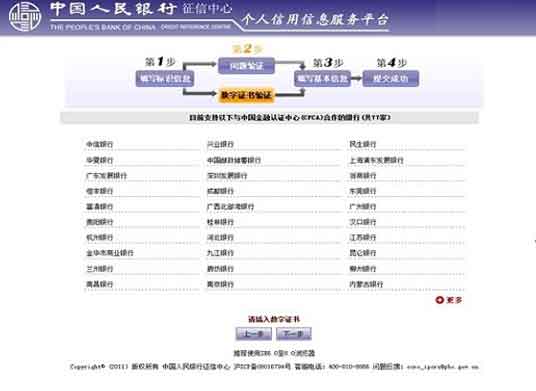Click the 中国邮政储蓄银行 entry
536x391 pixels.
coord(234,160)
